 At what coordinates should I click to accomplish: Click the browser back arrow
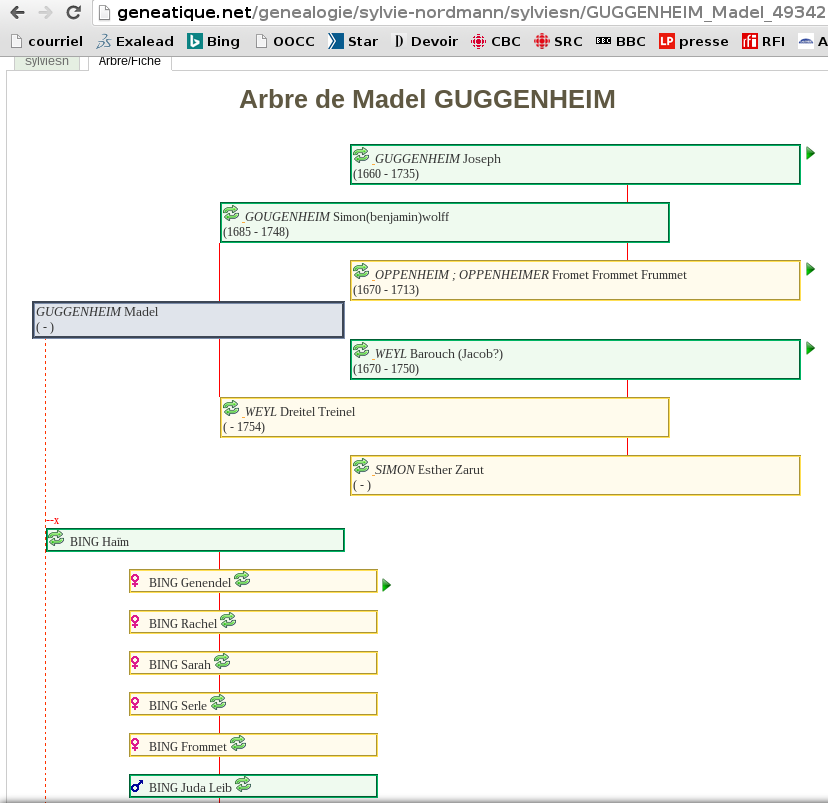(x=17, y=13)
